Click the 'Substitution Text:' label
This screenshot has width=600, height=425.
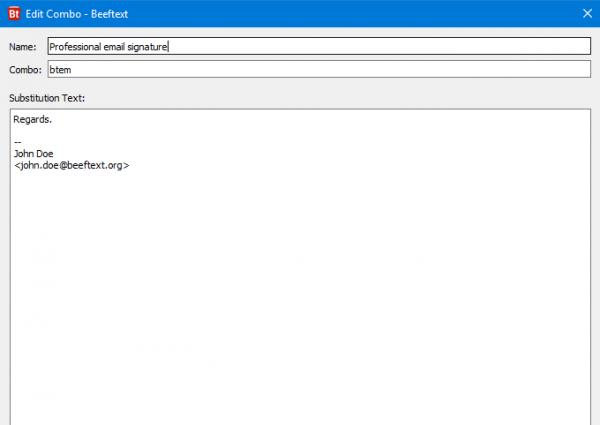click(x=47, y=98)
